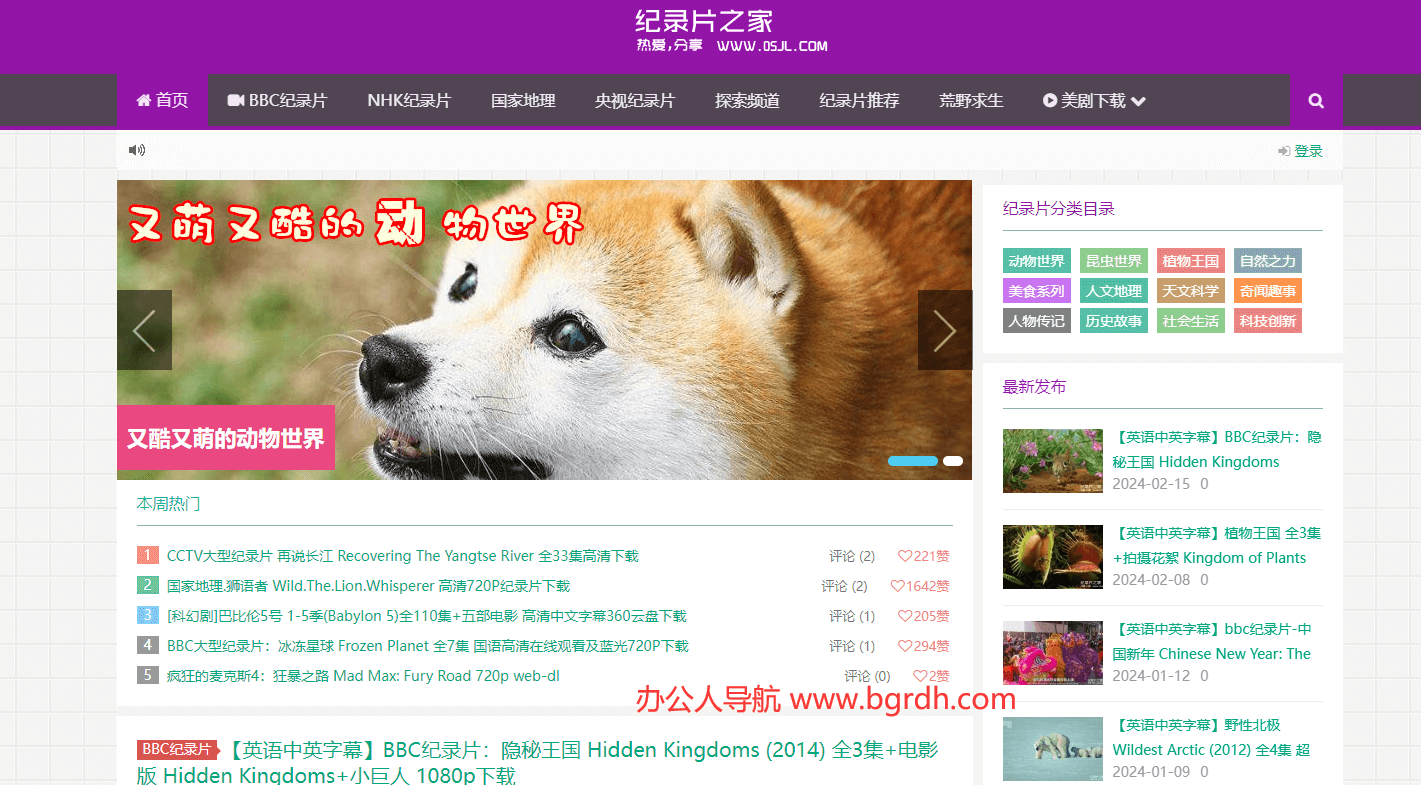The width and height of the screenshot is (1421, 785).
Task: Open 中国新年 Chinese New Year thumbnail
Action: pos(1053,653)
